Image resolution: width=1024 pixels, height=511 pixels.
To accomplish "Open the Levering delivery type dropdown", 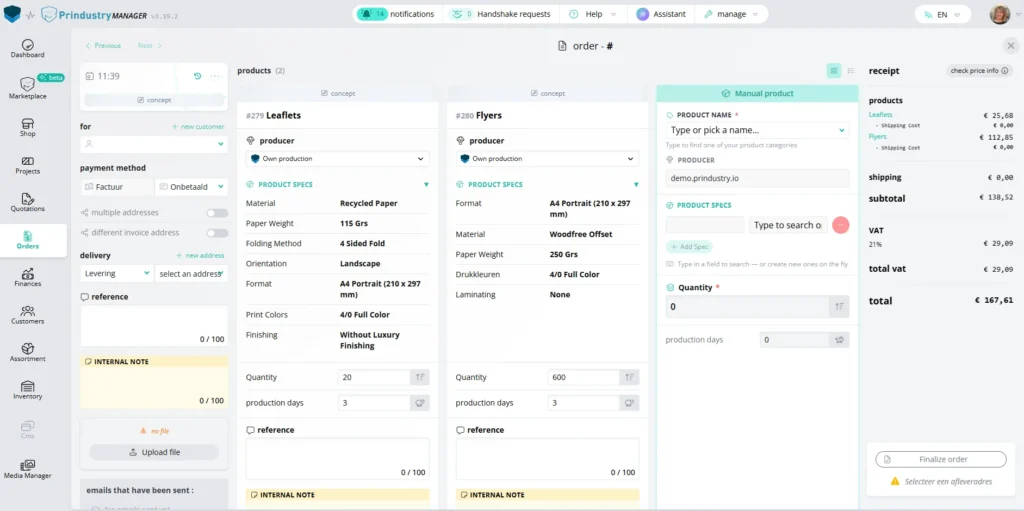I will tap(117, 274).
